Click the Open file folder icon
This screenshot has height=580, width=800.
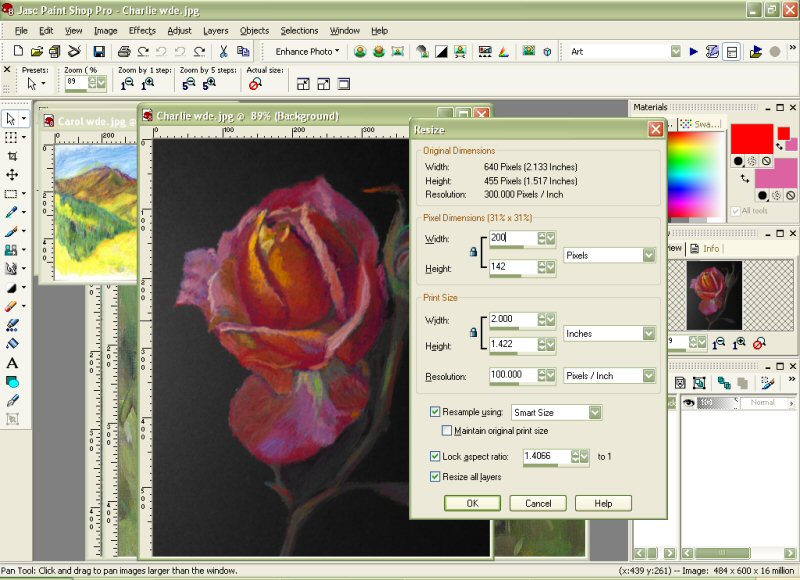tap(36, 51)
